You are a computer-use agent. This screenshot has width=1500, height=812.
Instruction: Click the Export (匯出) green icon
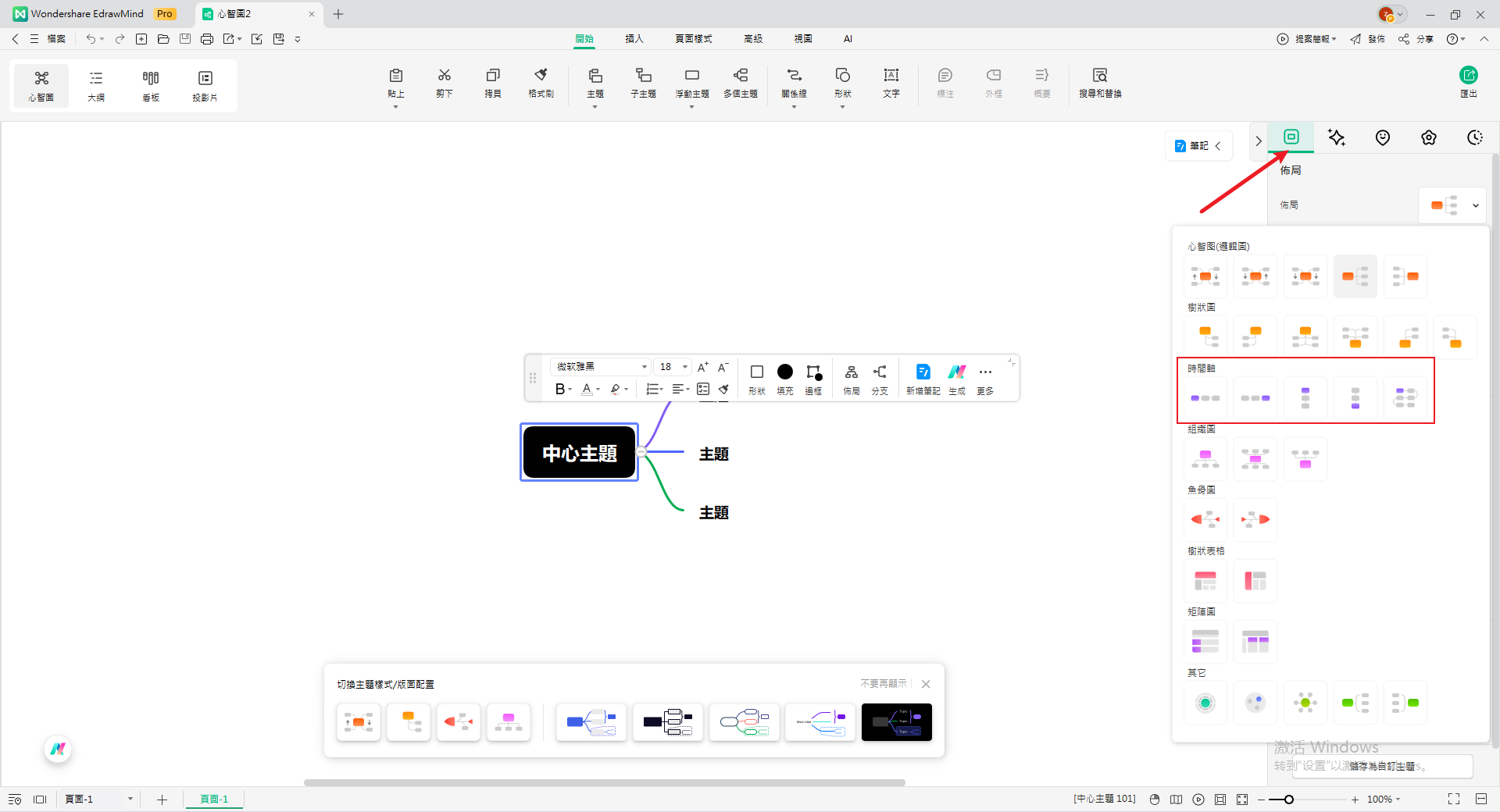coord(1469,76)
